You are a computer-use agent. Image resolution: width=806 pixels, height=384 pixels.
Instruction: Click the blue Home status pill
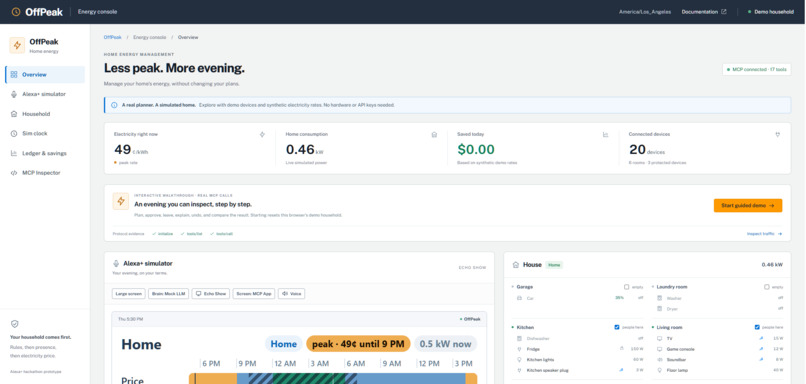pyautogui.click(x=284, y=344)
